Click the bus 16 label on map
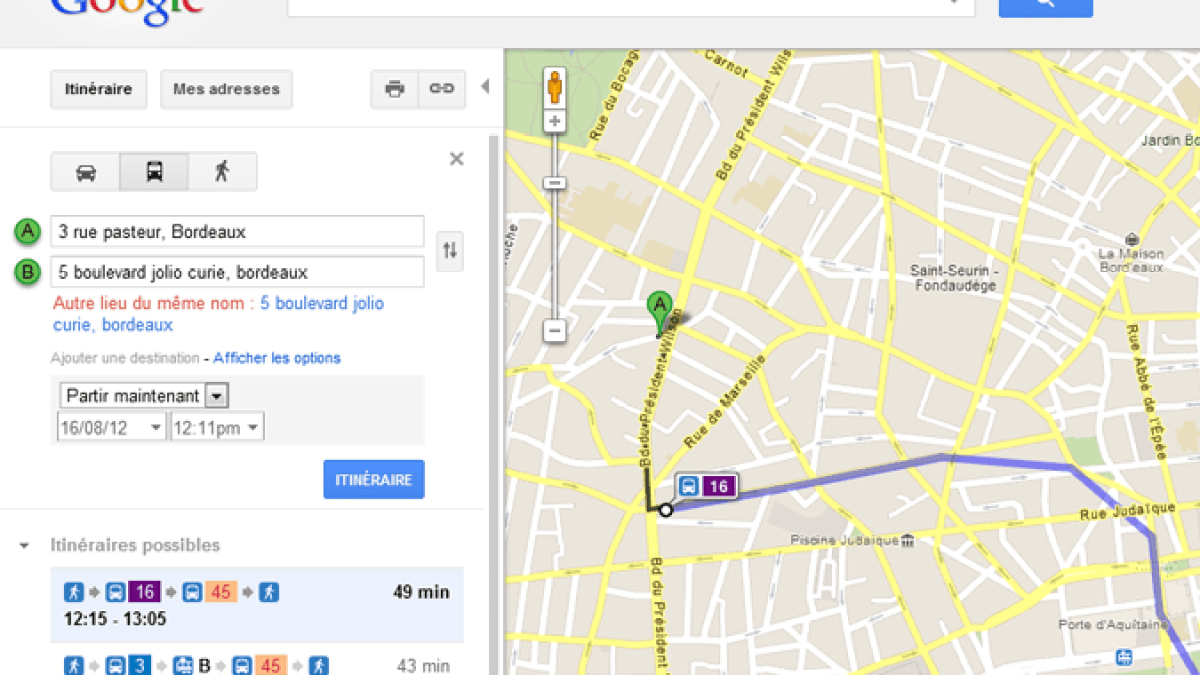This screenshot has height=675, width=1200. pos(706,486)
